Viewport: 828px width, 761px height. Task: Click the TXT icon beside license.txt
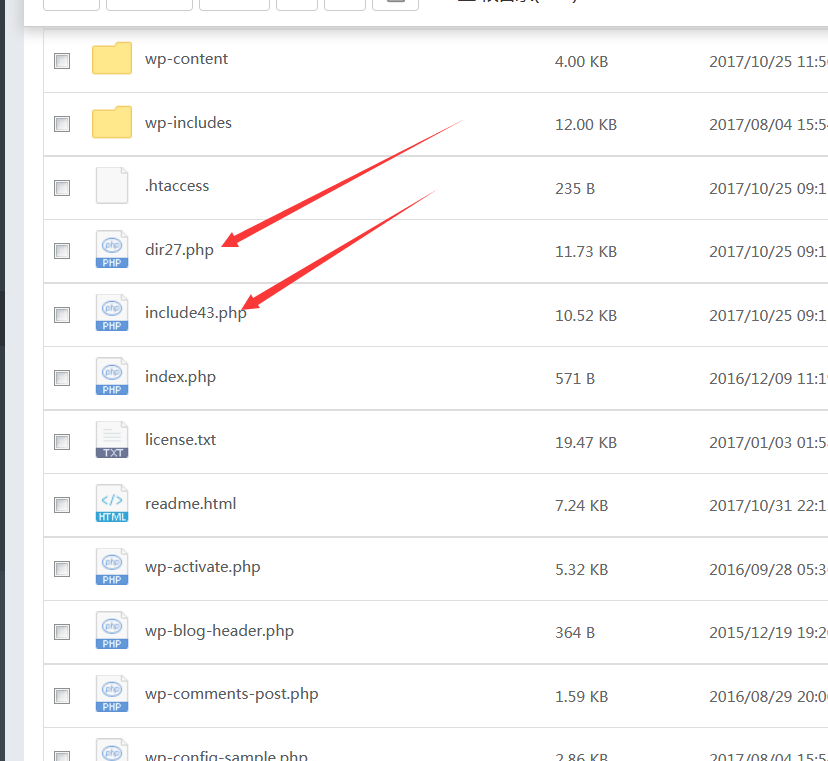coord(111,439)
